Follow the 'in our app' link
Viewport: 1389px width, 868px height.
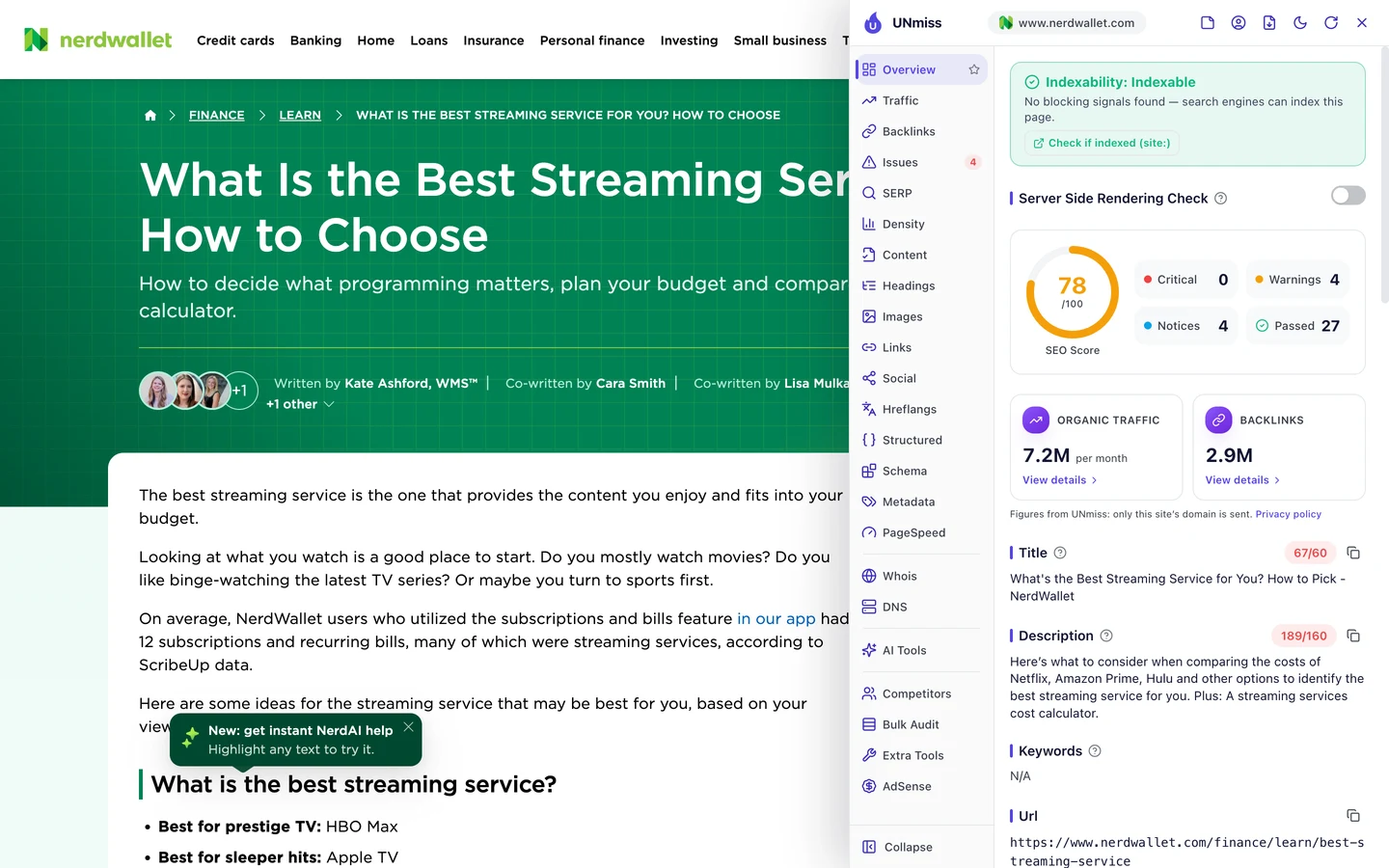pyautogui.click(x=776, y=618)
